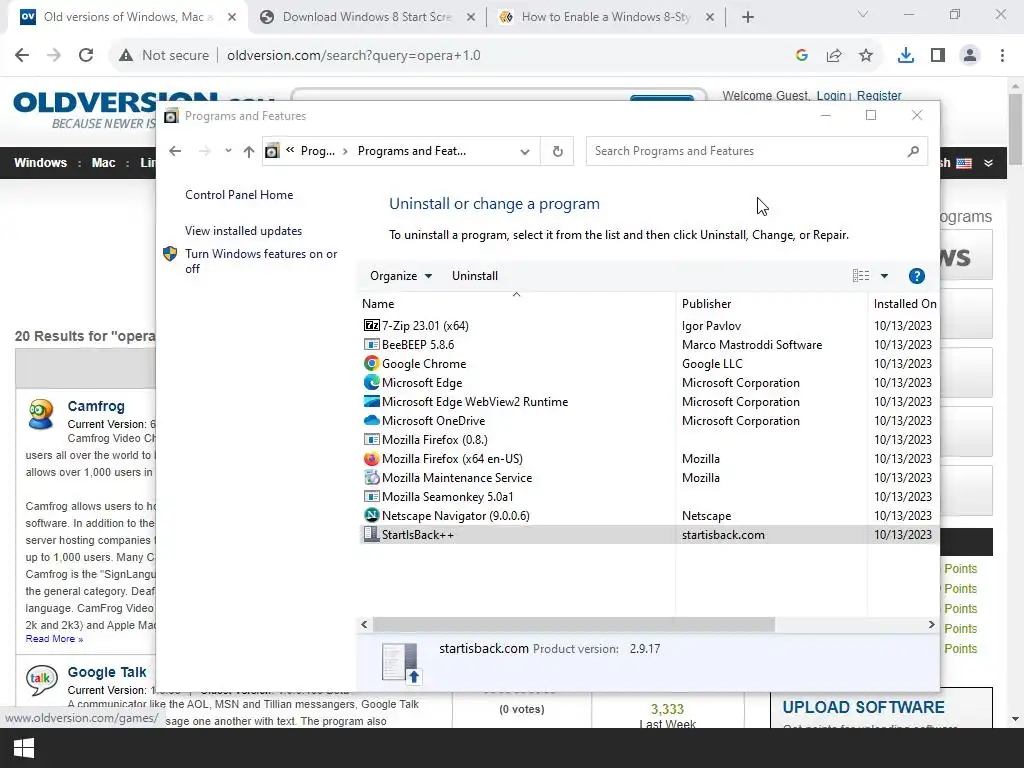Expand the address bar history dropdown

click(524, 151)
